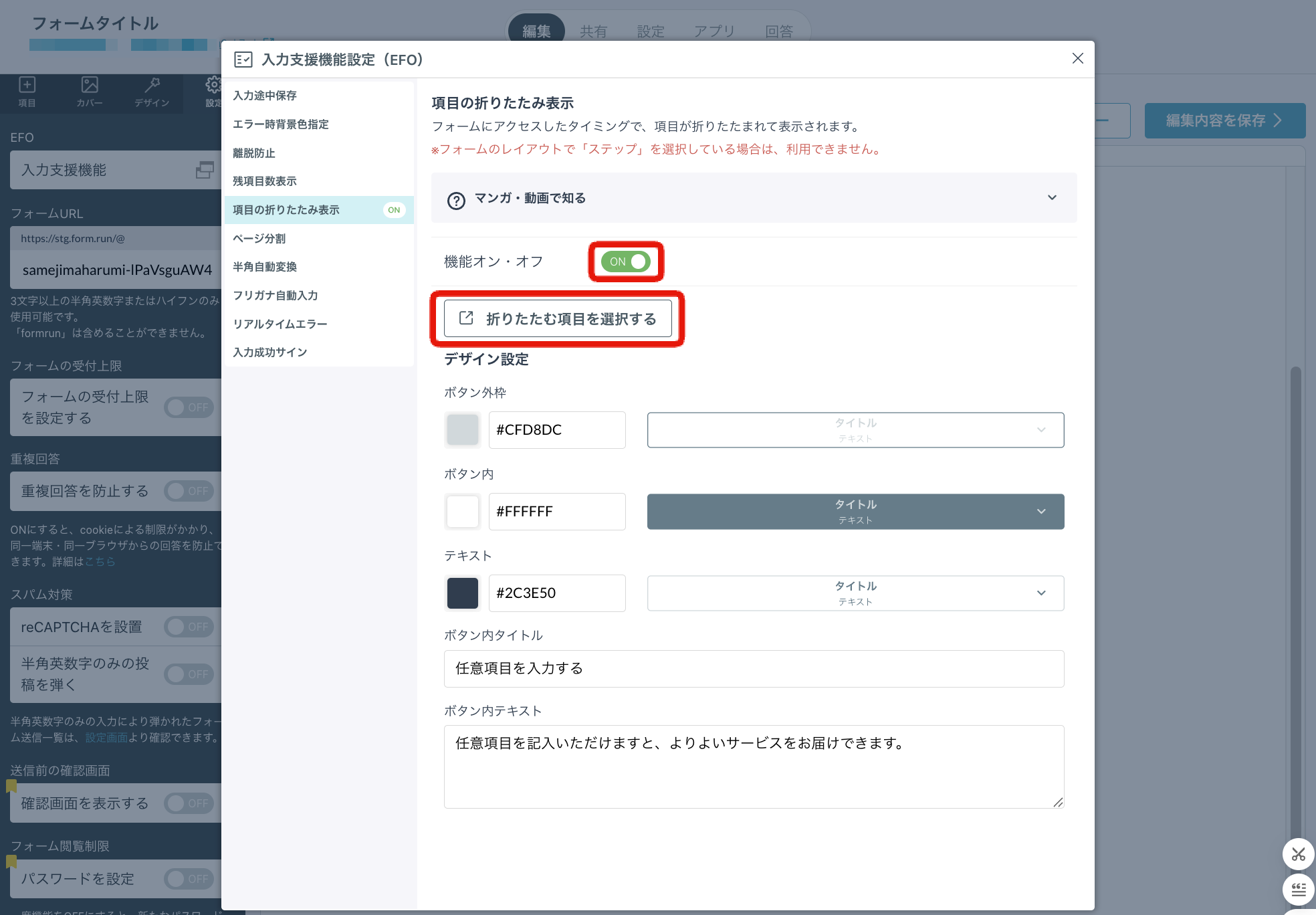Enable the reCAPTCHAを設置 switch
1316x915 pixels.
(189, 627)
